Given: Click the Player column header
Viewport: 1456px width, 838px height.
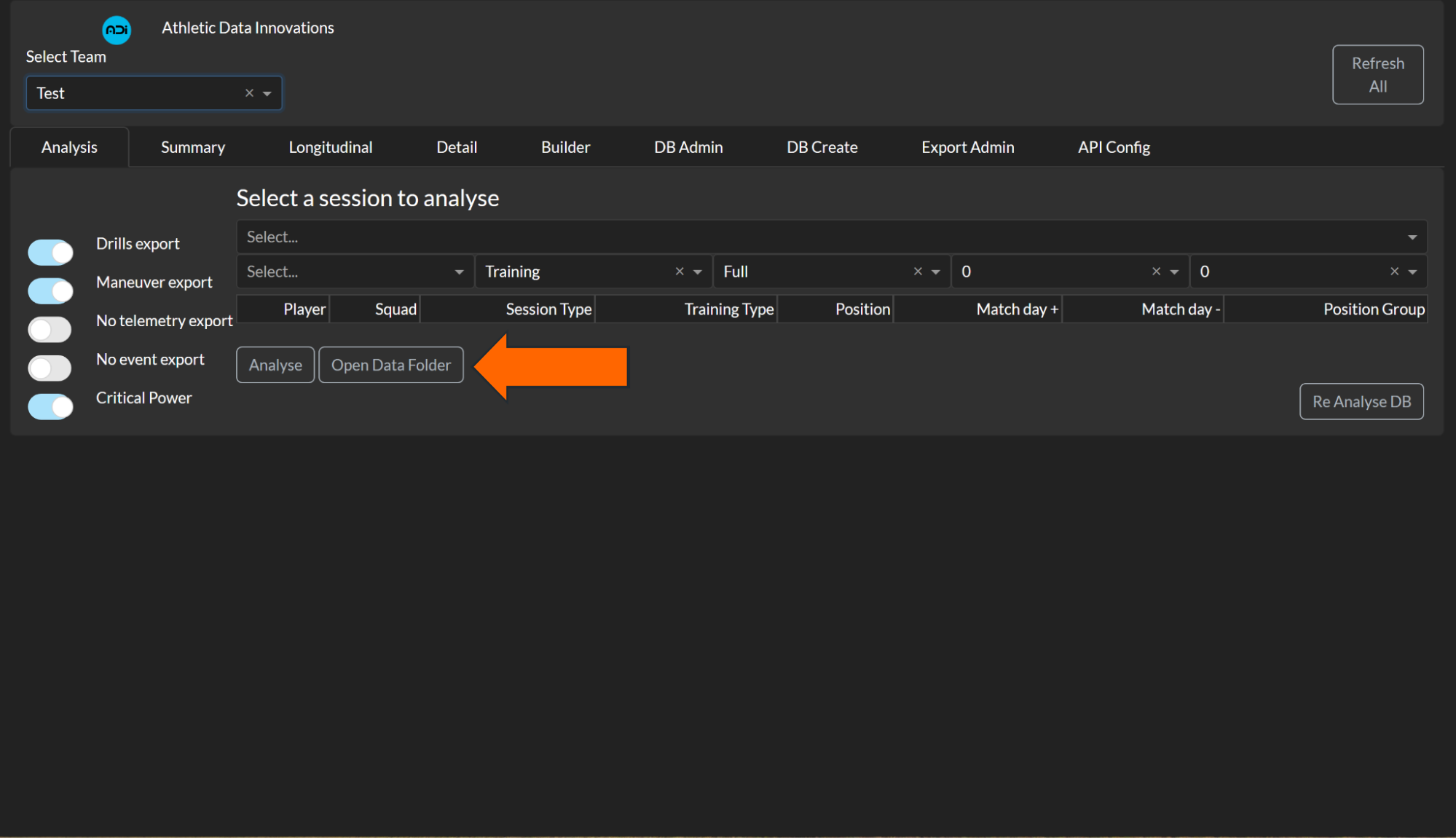Looking at the screenshot, I should pyautogui.click(x=283, y=309).
